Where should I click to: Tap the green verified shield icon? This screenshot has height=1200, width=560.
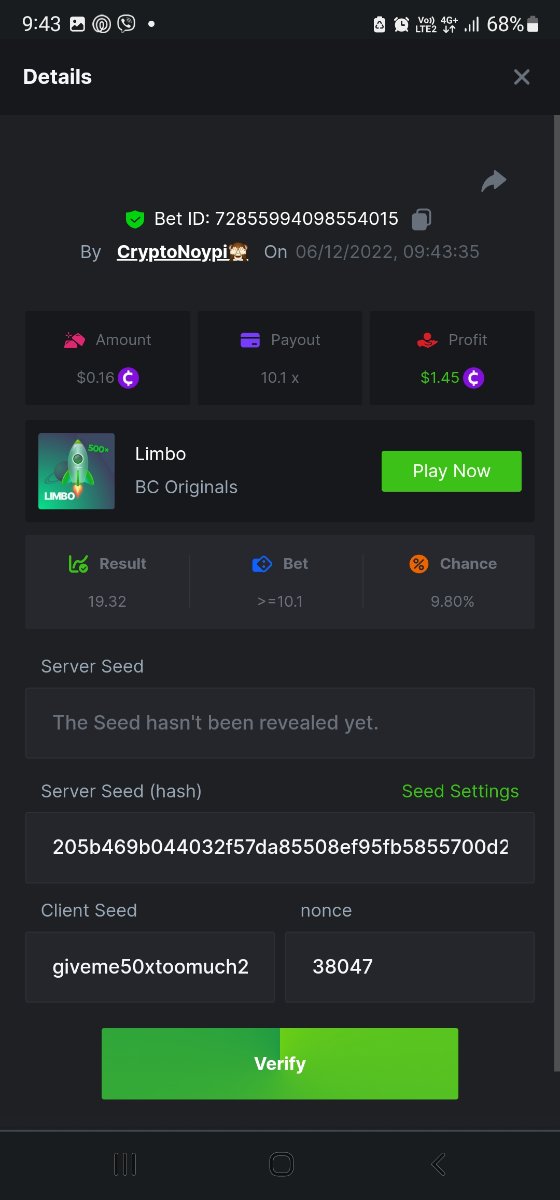(135, 219)
